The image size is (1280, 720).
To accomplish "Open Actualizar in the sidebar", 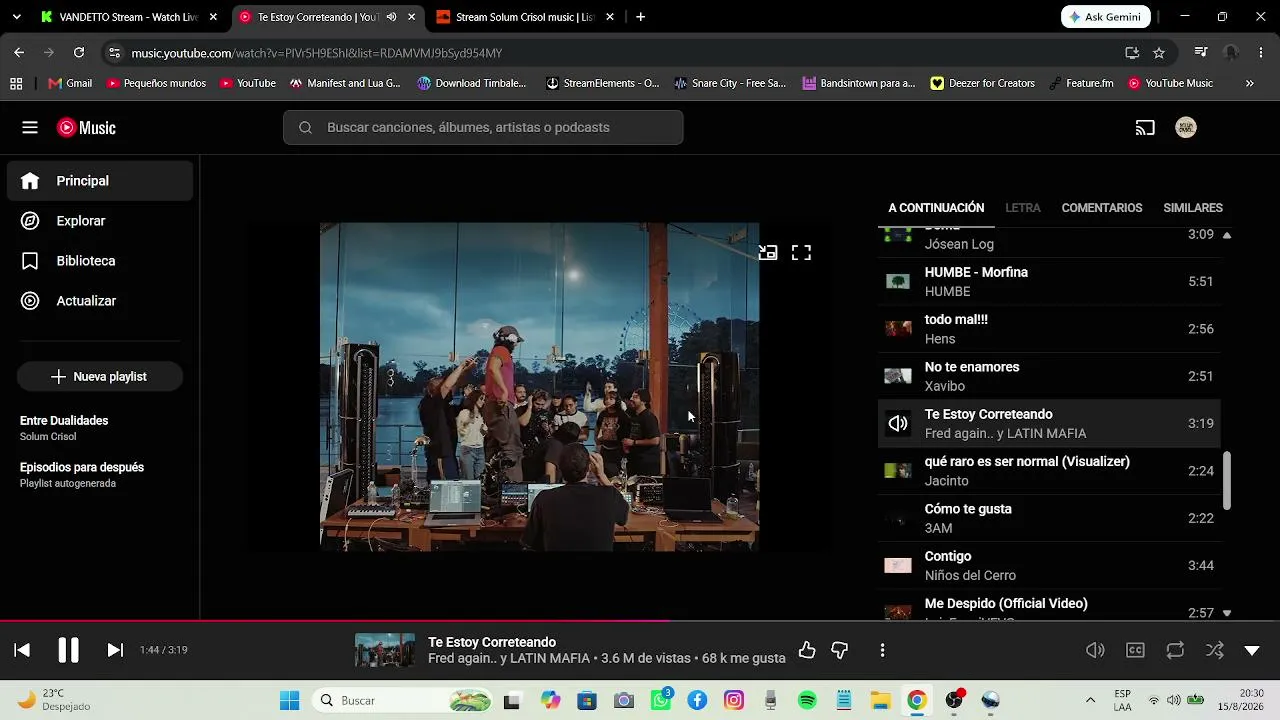I will click(100, 301).
